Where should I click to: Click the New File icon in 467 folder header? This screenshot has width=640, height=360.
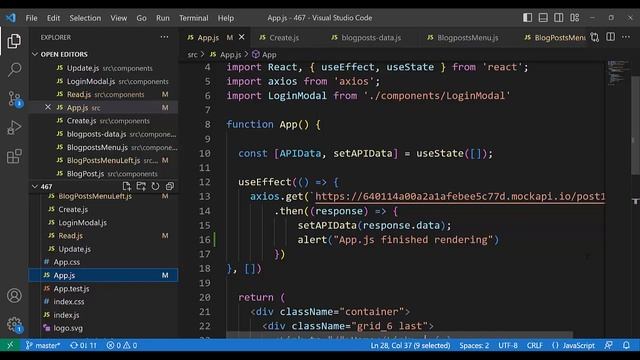pos(127,186)
